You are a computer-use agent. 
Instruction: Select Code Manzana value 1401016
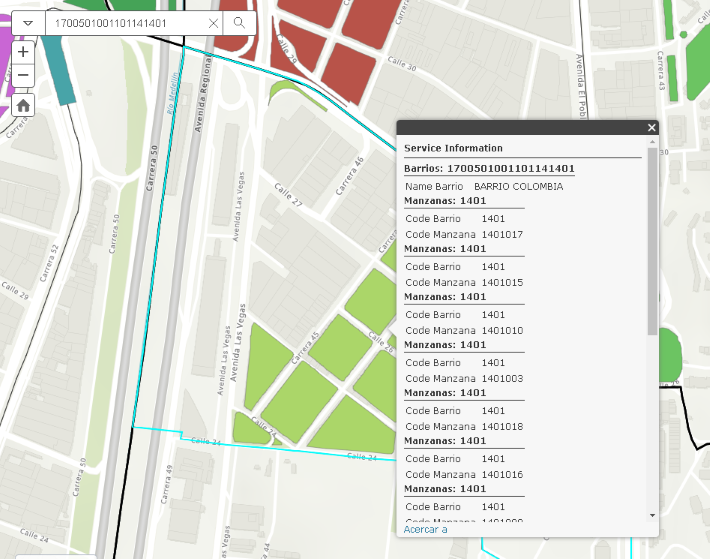tap(502, 474)
